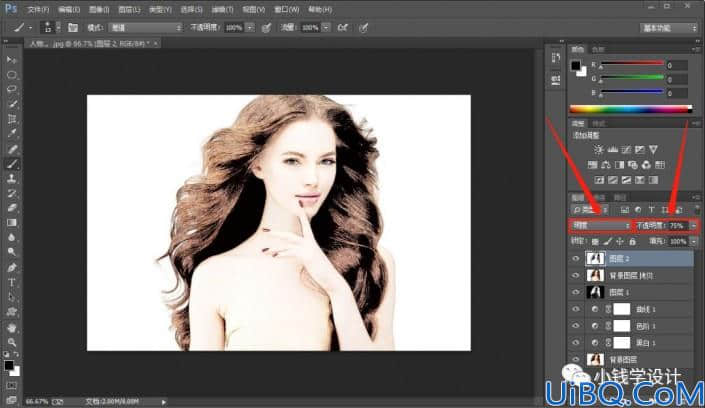Open the 帮助(H) menu
Image resolution: width=705 pixels, height=408 pixels.
point(320,9)
